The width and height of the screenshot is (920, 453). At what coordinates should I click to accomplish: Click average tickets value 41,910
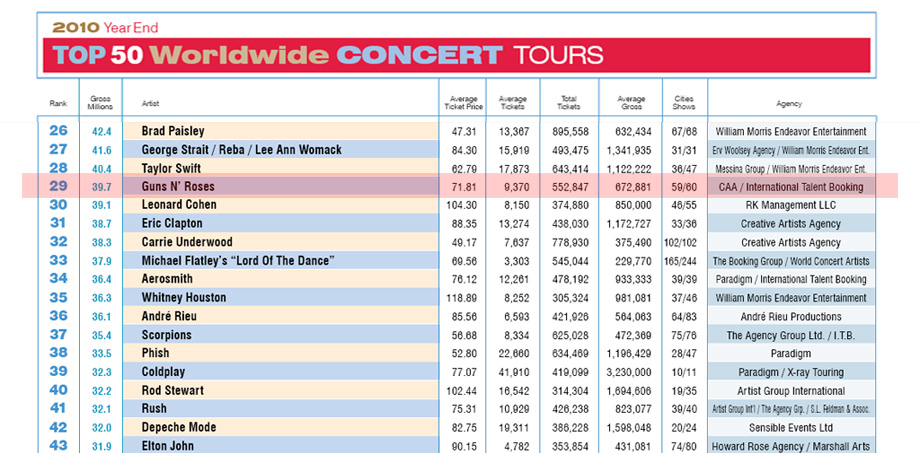[x=514, y=373]
